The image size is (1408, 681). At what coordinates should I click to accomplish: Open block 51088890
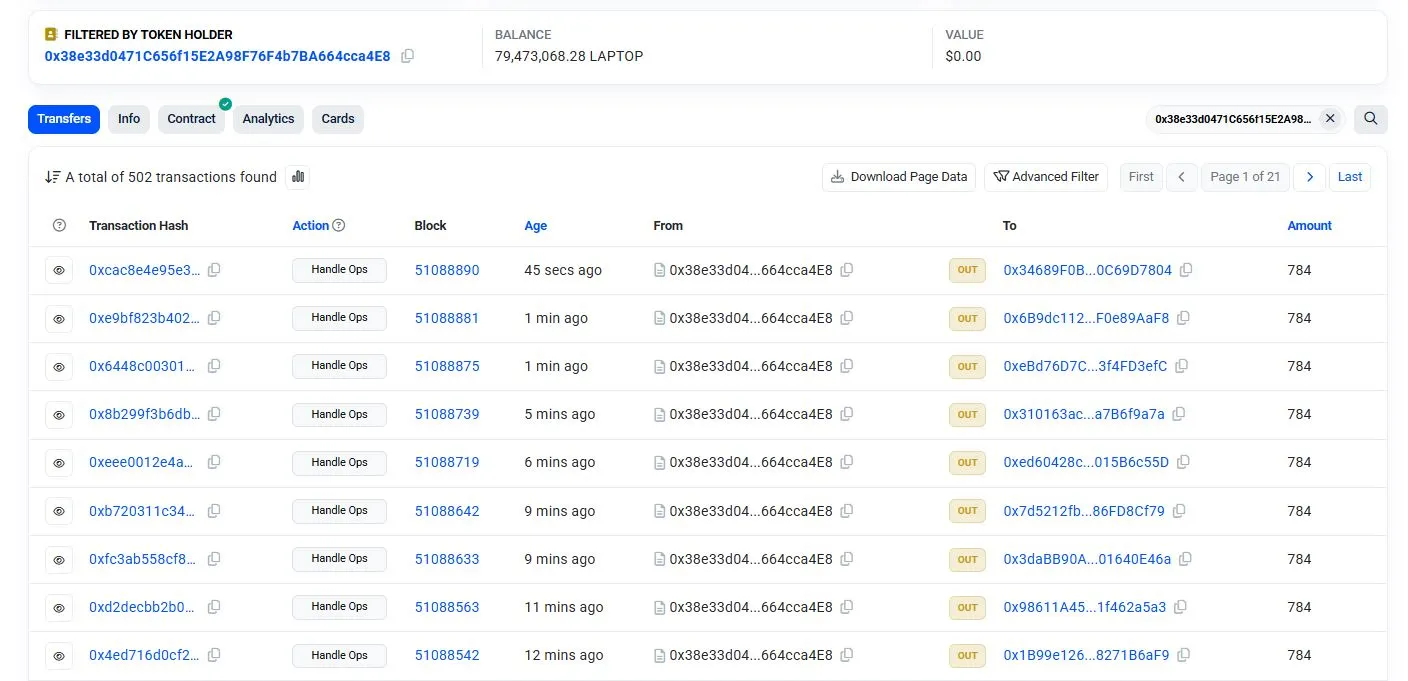pos(447,270)
